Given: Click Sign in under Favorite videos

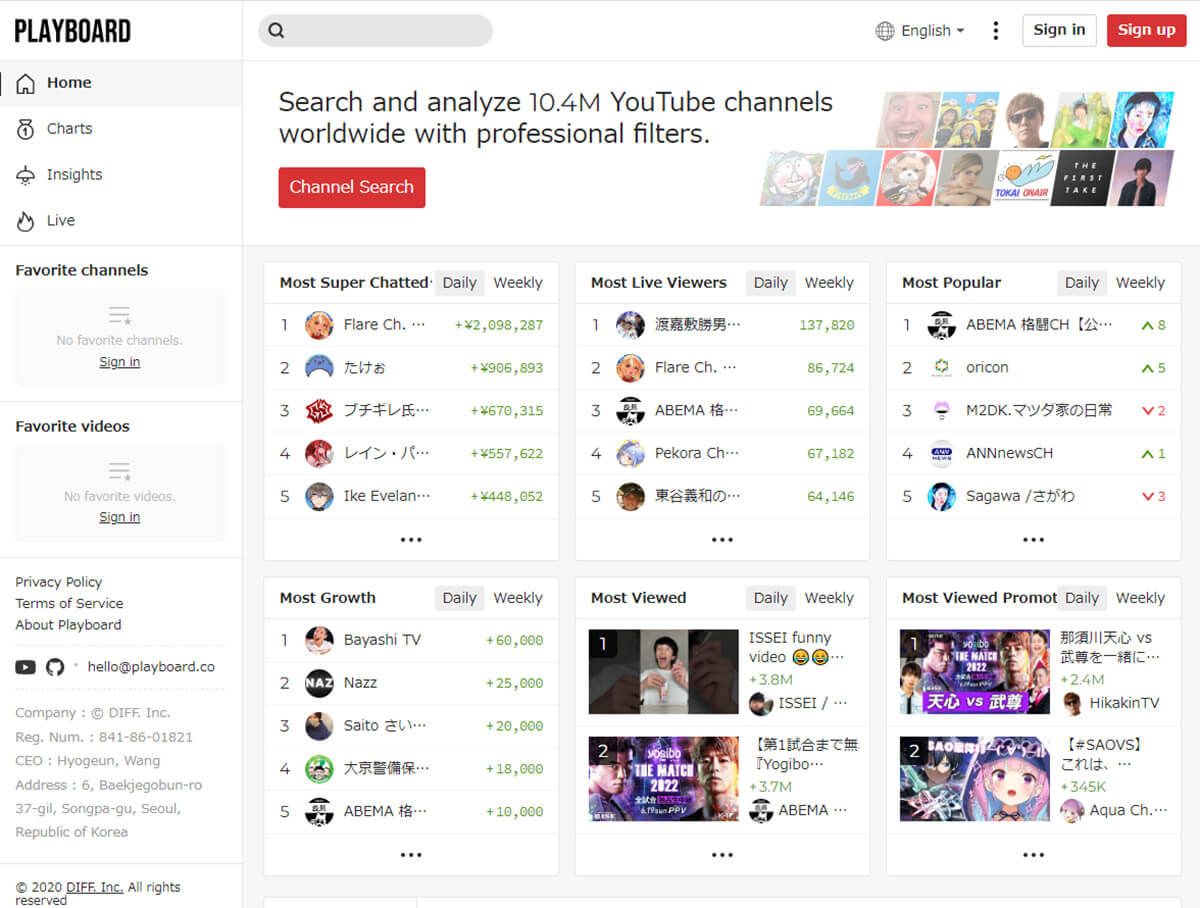Looking at the screenshot, I should coord(119,517).
